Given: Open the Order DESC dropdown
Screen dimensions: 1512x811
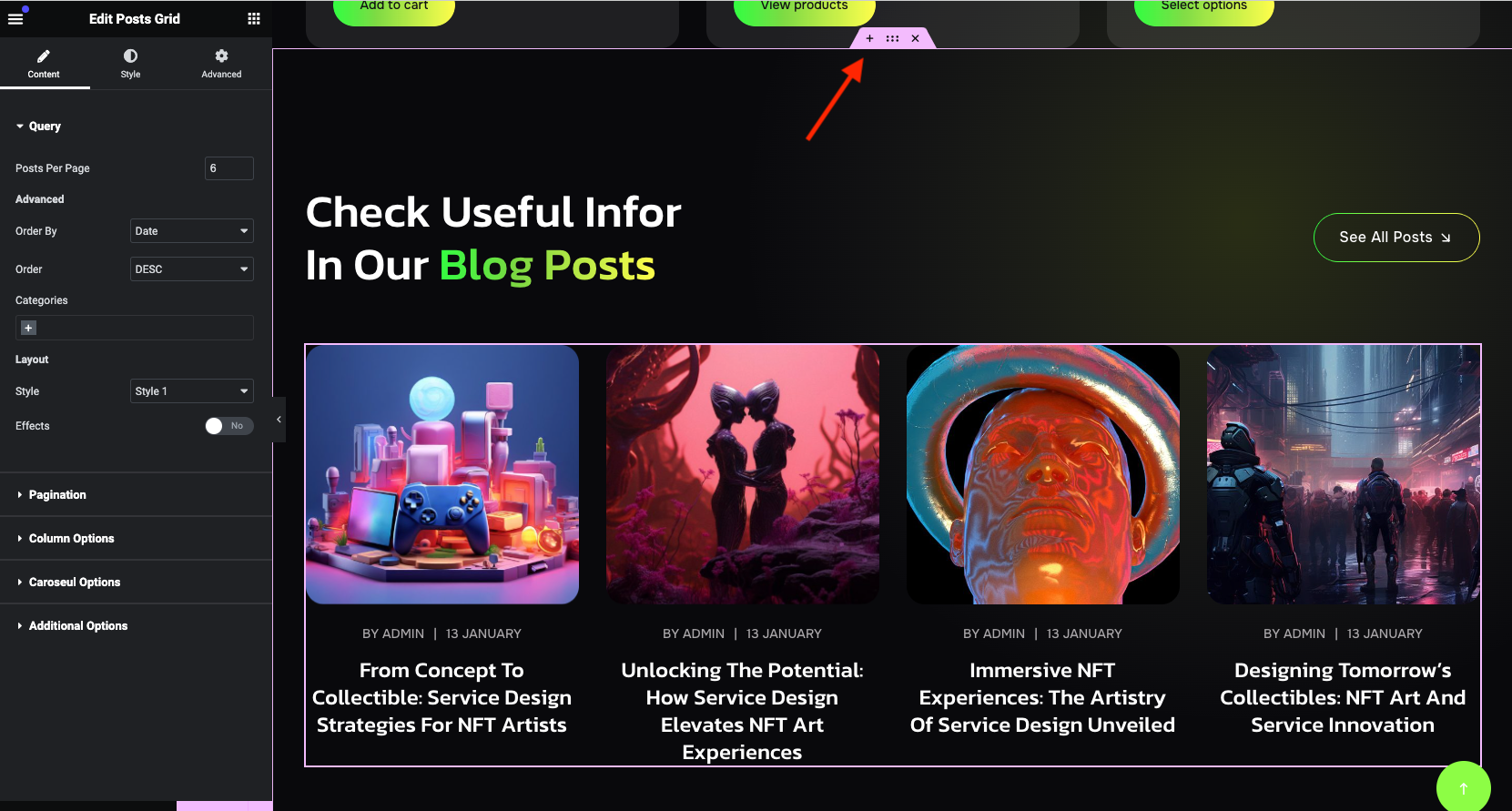Looking at the screenshot, I should [x=191, y=269].
